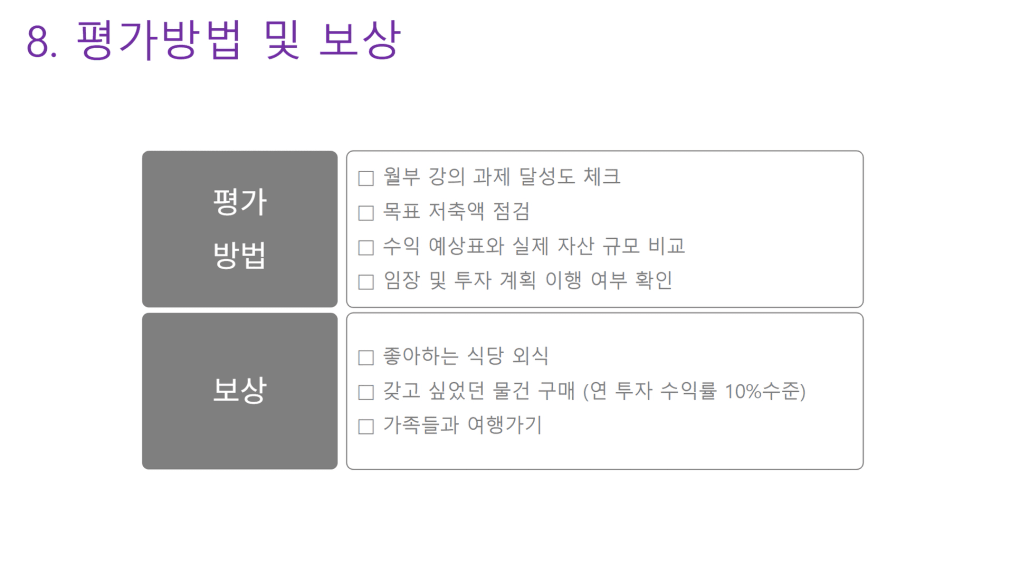The height and width of the screenshot is (574, 1020).
Task: Toggle the checkbox before "가족들과 여행가기"
Action: pyautogui.click(x=366, y=427)
